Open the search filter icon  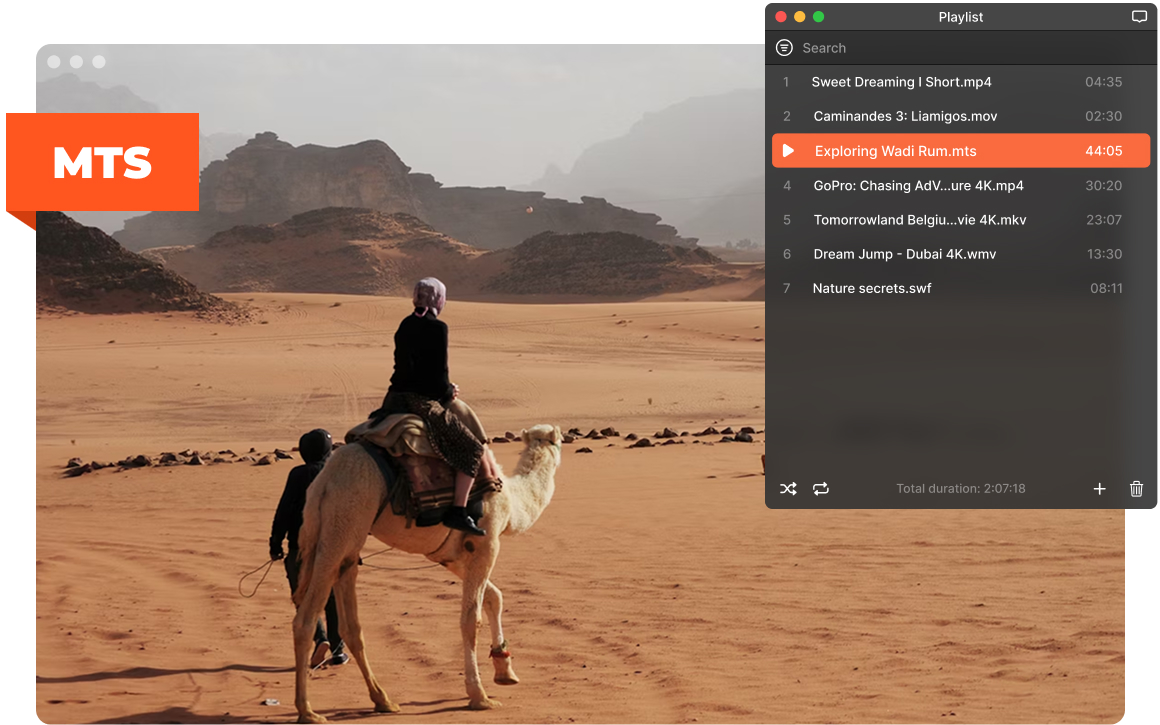tap(784, 48)
